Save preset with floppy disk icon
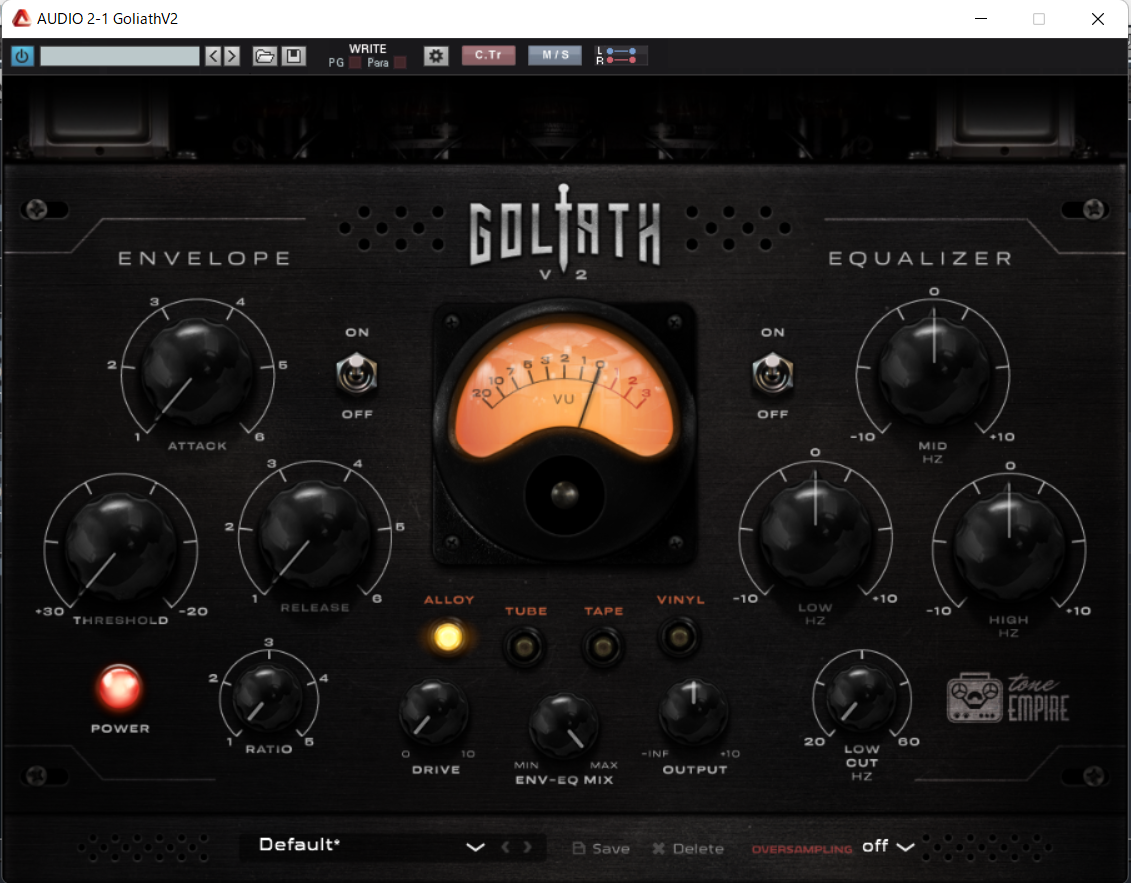This screenshot has width=1131, height=883. pyautogui.click(x=294, y=56)
